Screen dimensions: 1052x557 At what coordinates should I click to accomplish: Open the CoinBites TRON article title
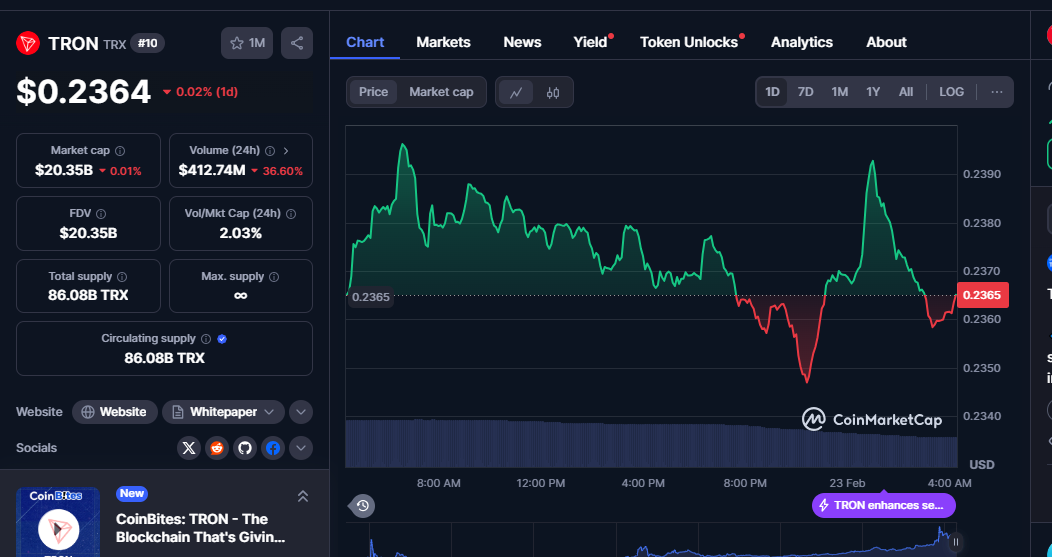201,528
